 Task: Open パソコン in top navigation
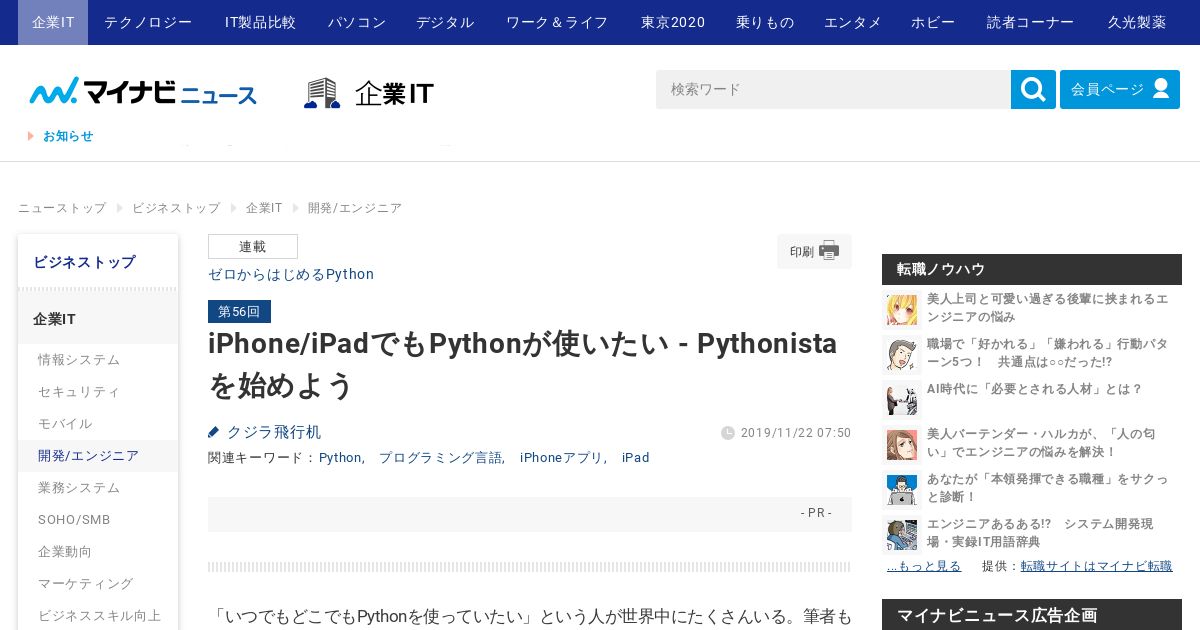(357, 22)
